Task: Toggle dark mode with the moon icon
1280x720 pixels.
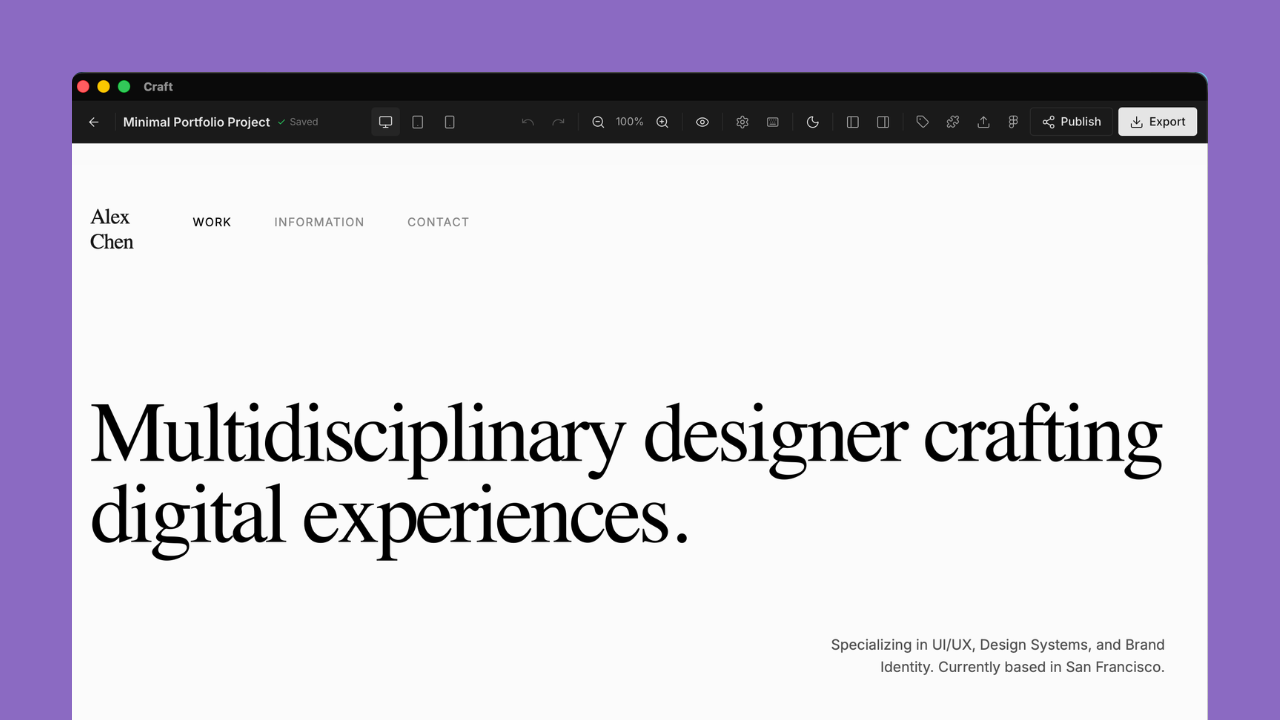Action: coord(812,121)
